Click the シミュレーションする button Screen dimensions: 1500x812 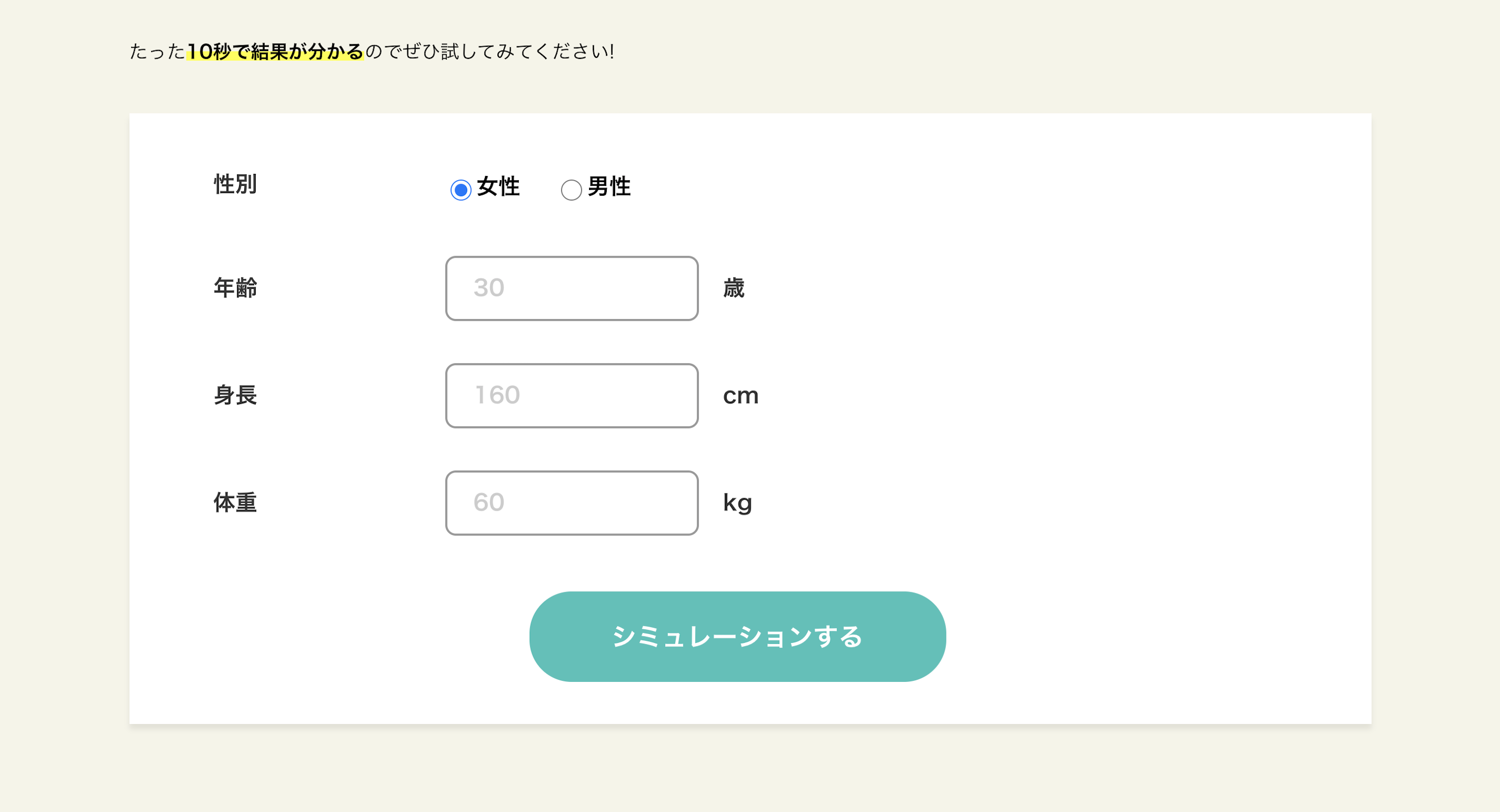pos(737,636)
